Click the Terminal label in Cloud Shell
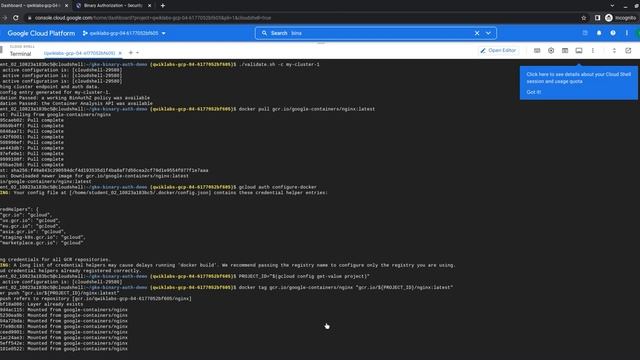 [x=20, y=54]
